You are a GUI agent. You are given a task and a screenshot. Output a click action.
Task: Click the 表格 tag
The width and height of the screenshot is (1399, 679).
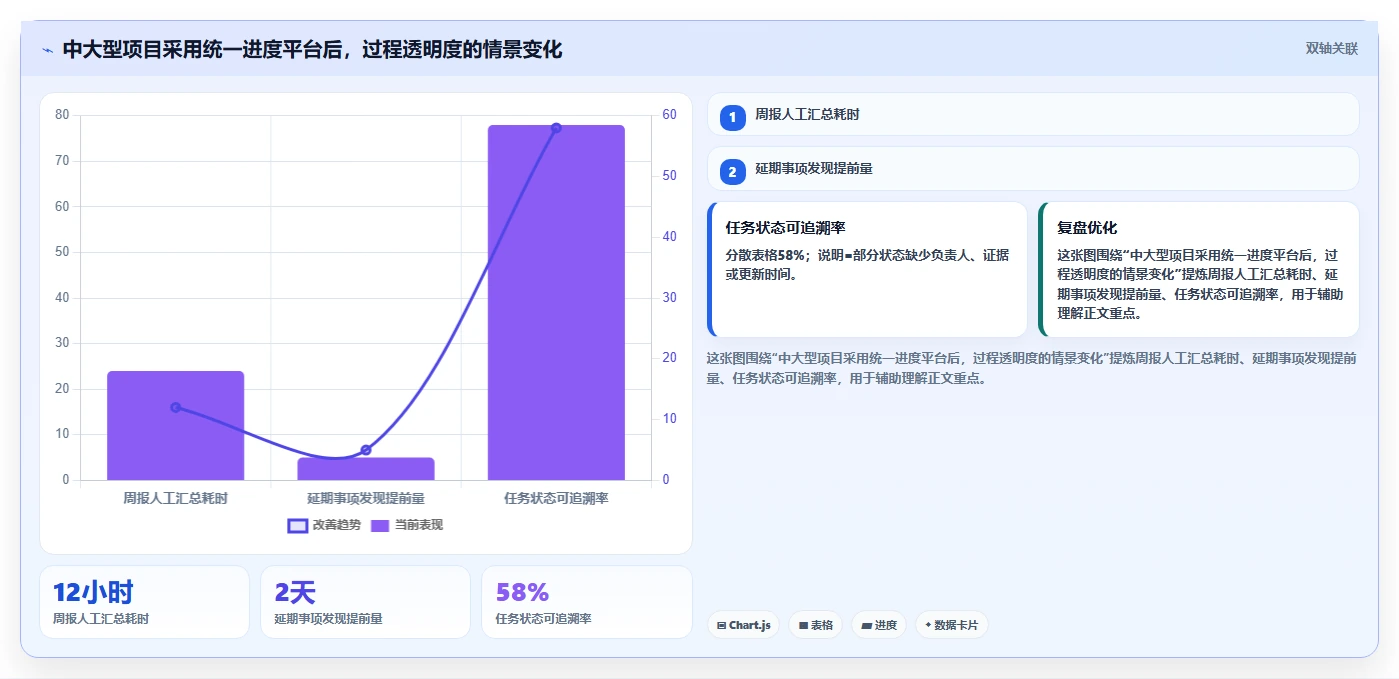point(815,625)
